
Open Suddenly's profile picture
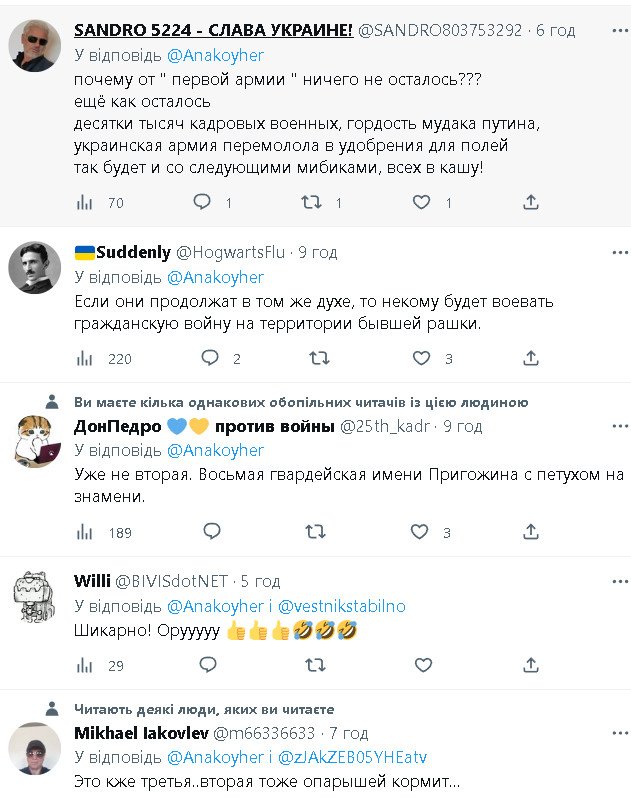click(x=35, y=269)
